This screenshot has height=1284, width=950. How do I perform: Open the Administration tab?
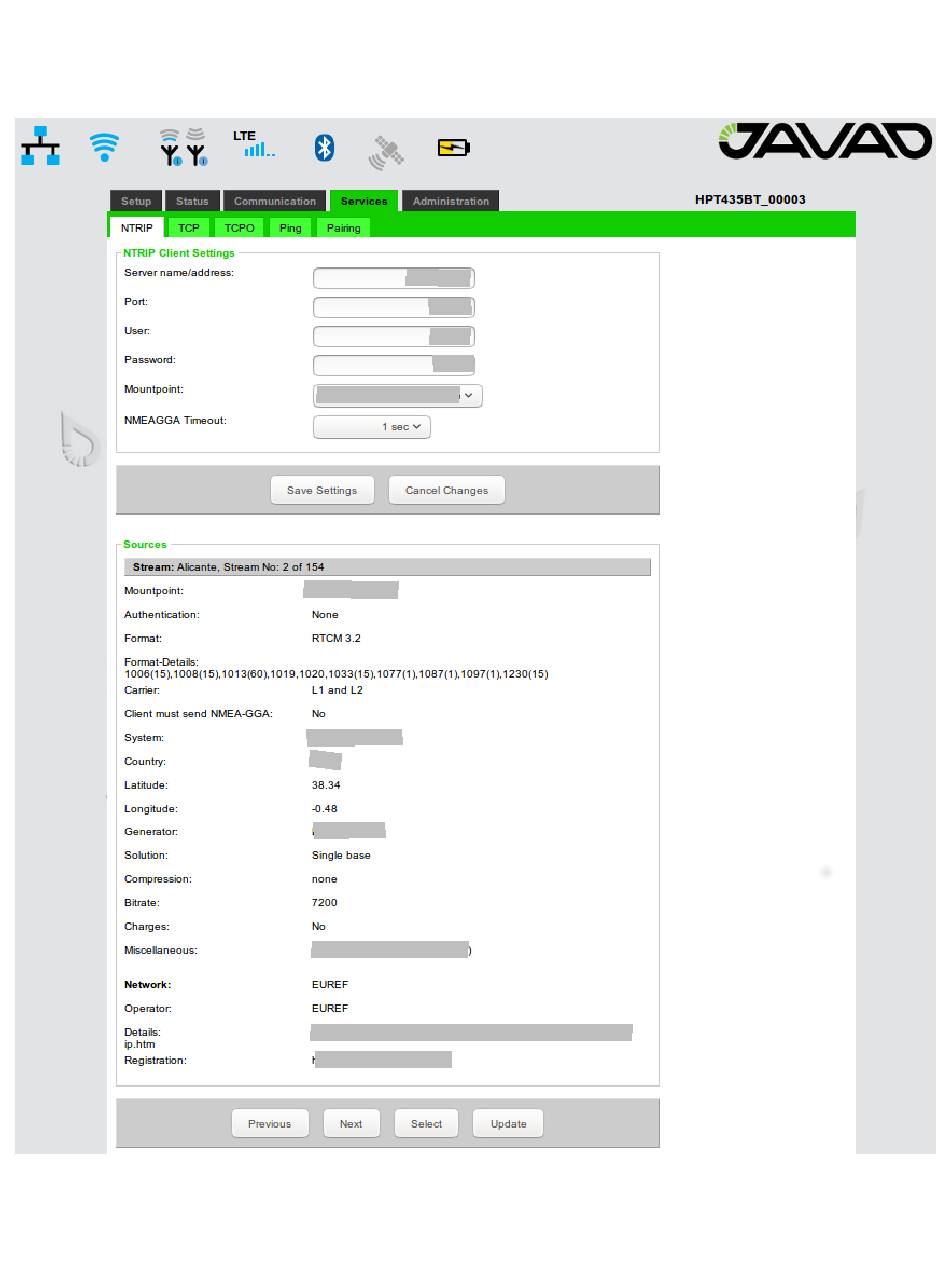pyautogui.click(x=451, y=201)
